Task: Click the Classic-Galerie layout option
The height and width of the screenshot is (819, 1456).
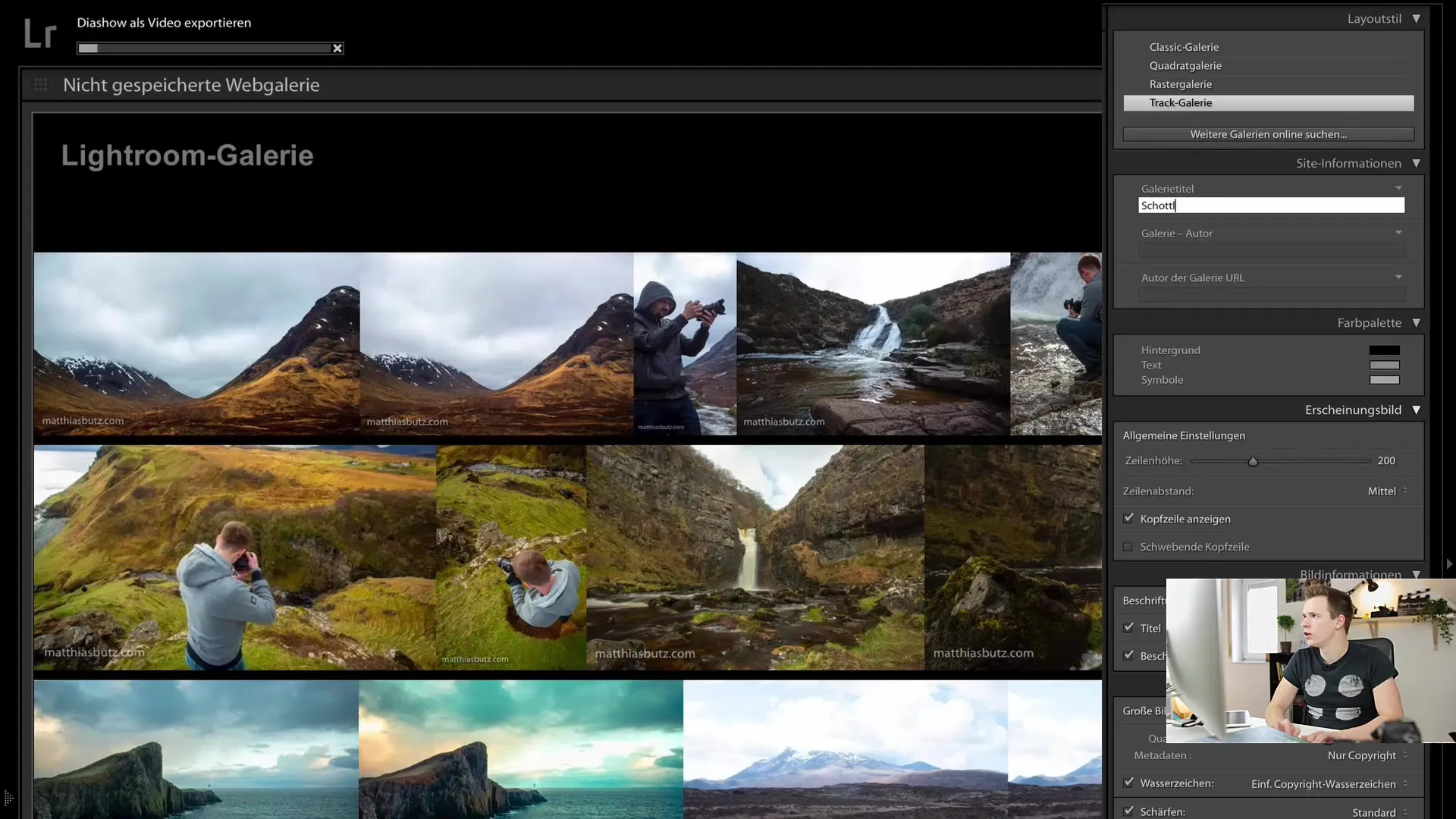Action: coord(1183,46)
